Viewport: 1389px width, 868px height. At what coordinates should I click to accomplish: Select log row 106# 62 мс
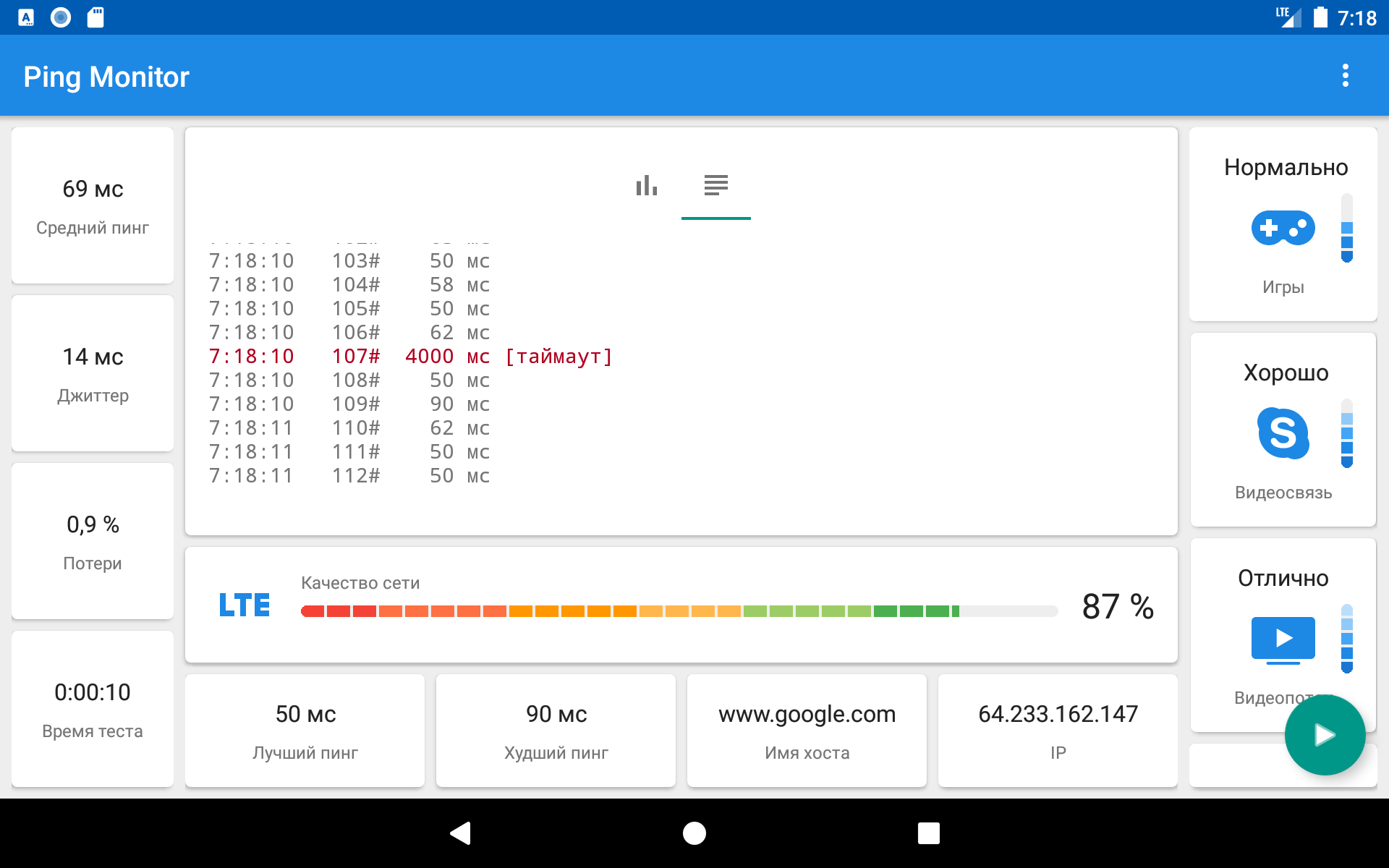pyautogui.click(x=349, y=332)
